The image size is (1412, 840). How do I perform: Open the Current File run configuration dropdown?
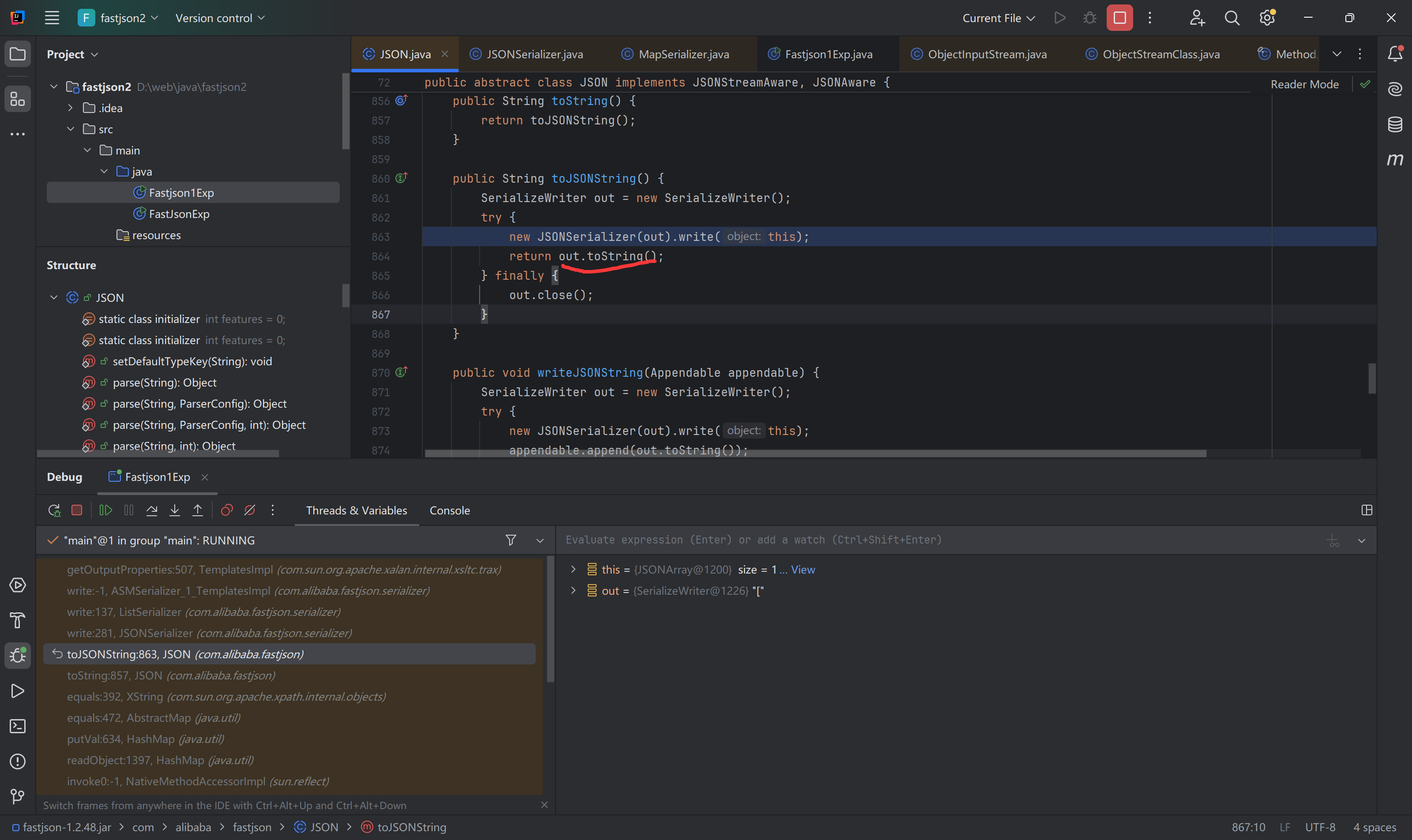(x=999, y=18)
